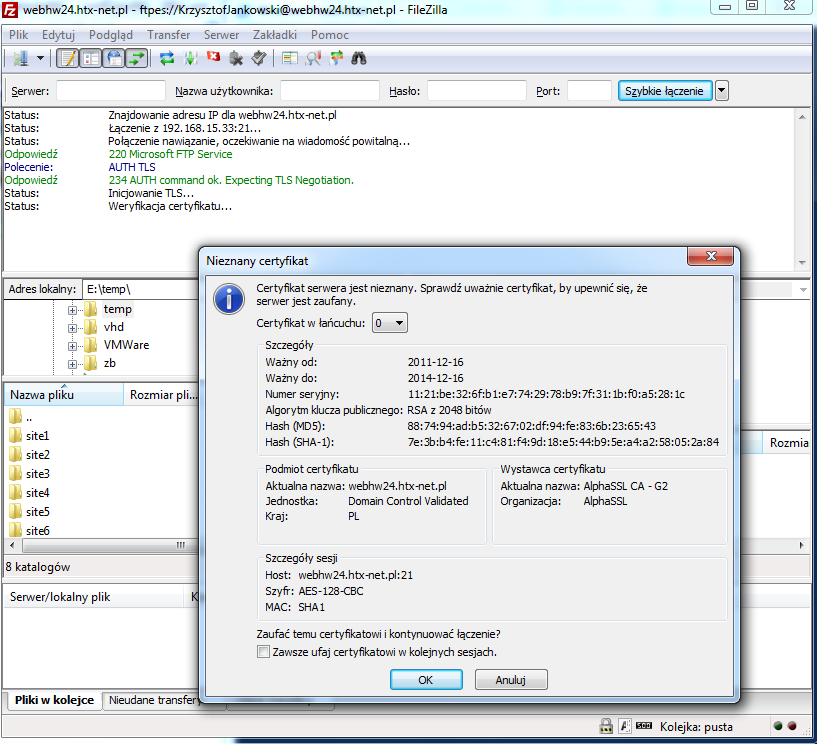Expand the vhd folder tree node
This screenshot has width=817, height=744.
click(72, 328)
